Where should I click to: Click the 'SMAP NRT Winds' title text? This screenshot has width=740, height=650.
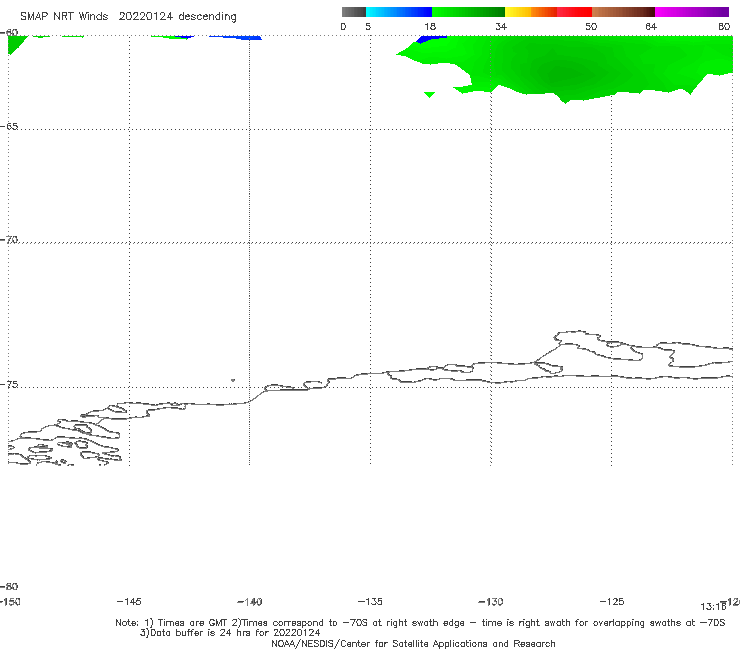click(64, 17)
